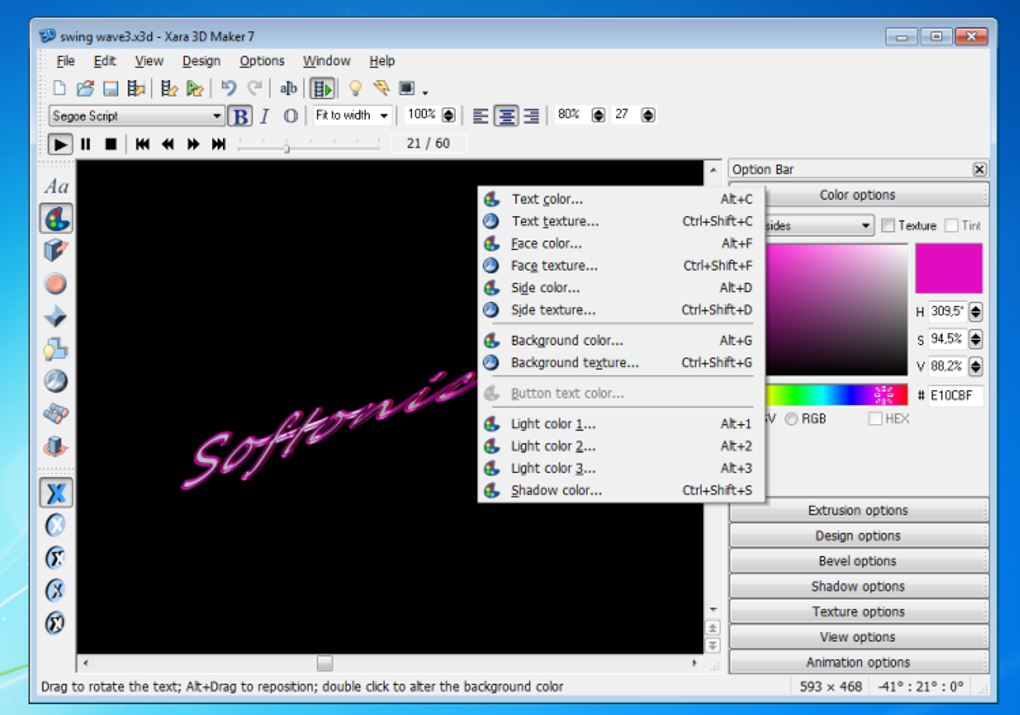This screenshot has height=715, width=1020.
Task: Open the Window menu
Action: coord(326,61)
